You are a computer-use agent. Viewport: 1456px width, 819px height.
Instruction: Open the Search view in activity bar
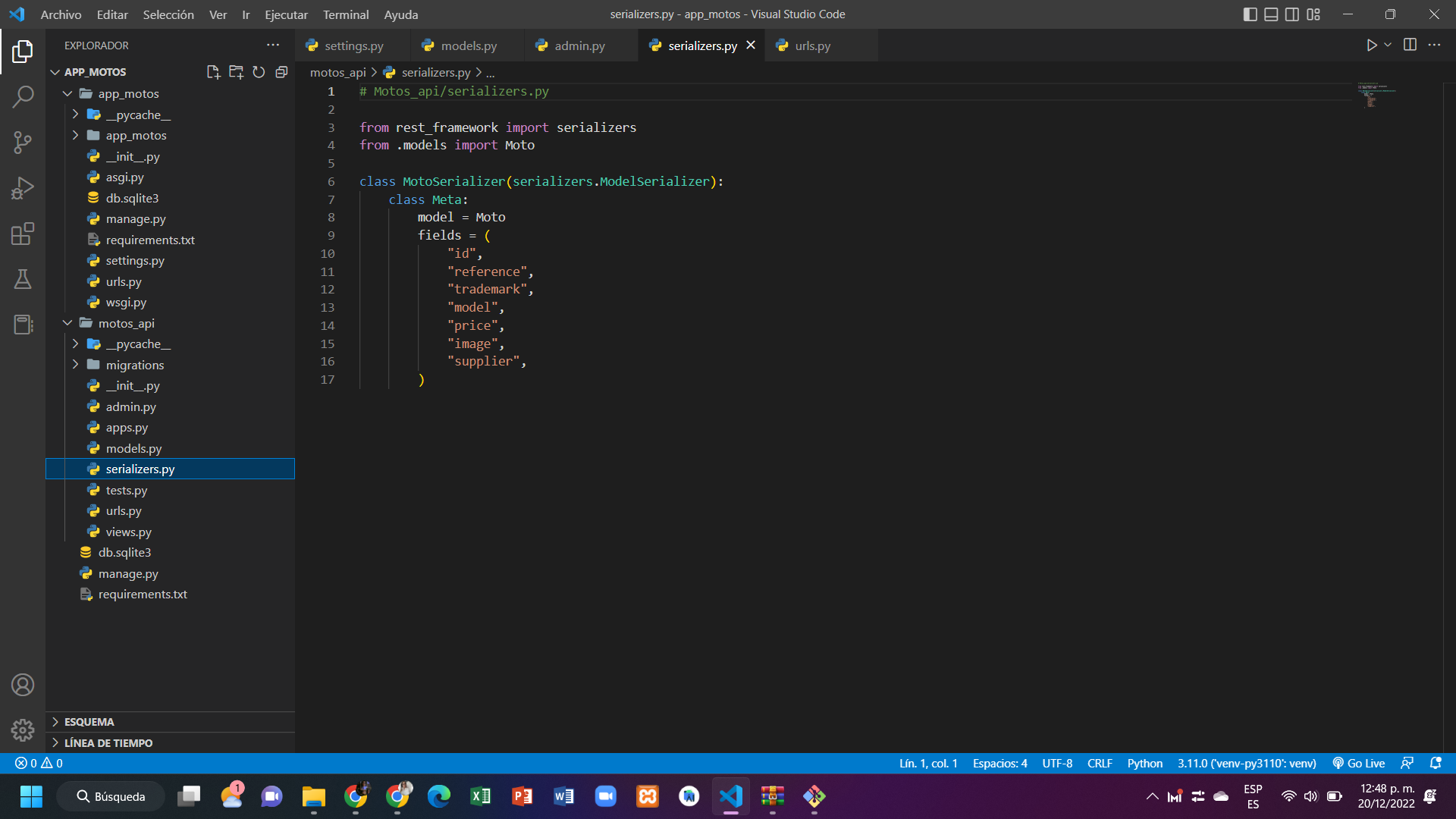coord(23,96)
